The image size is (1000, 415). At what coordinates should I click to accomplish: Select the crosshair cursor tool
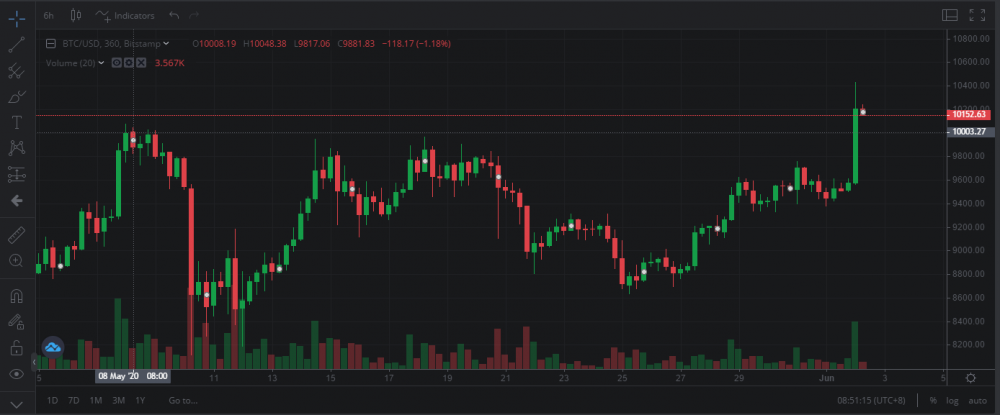pos(17,17)
